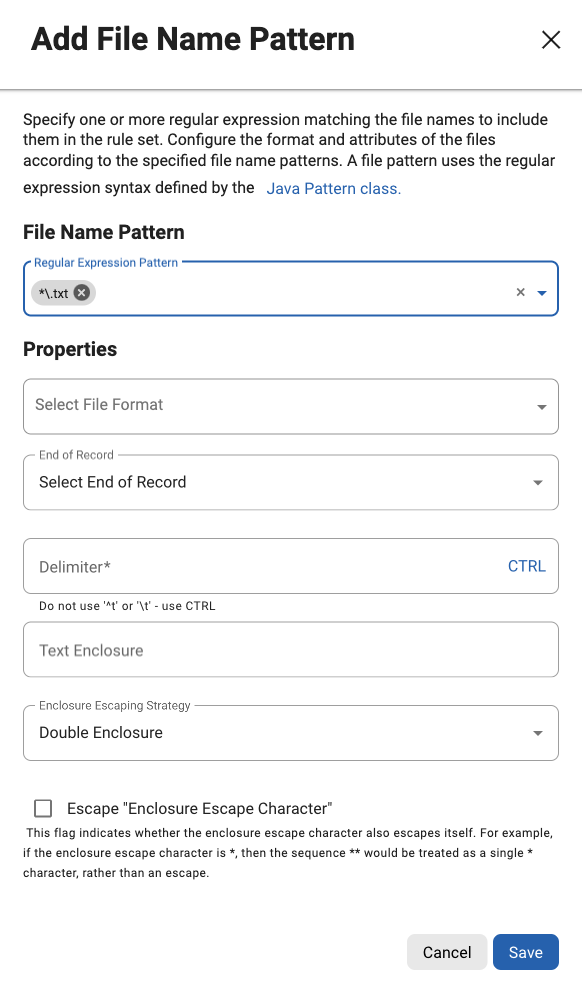Click the File Name Pattern heading
This screenshot has width=582, height=984.
tap(104, 232)
